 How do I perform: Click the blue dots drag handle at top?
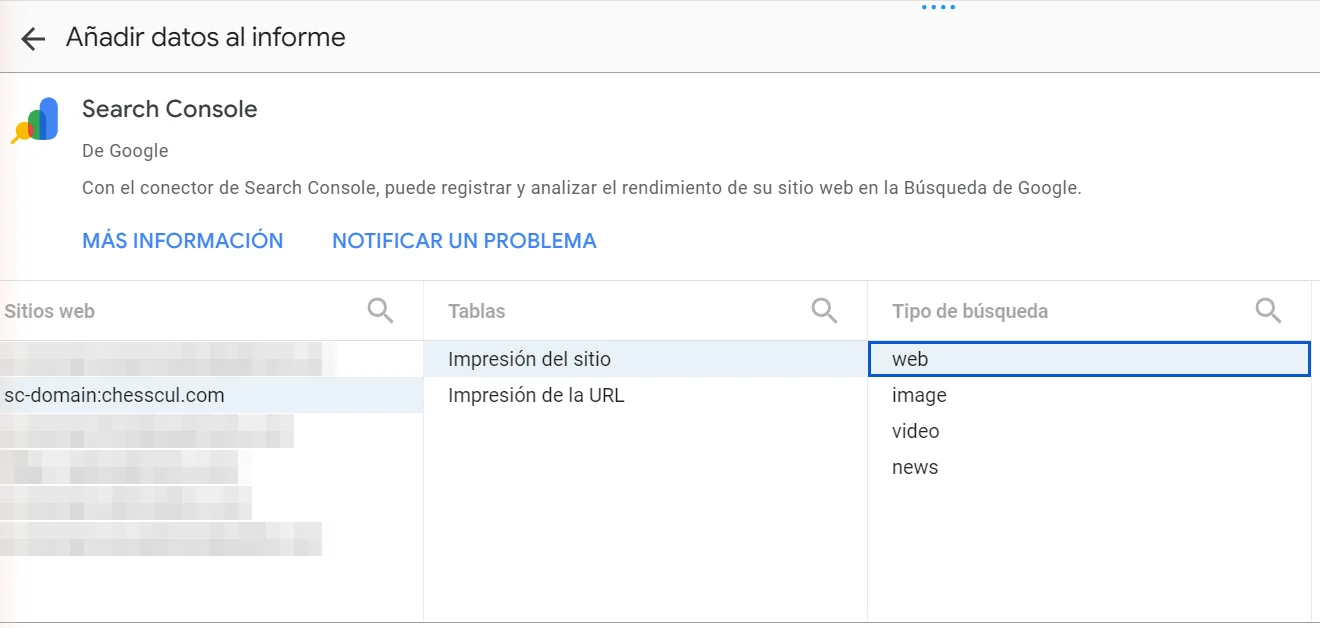tap(938, 7)
